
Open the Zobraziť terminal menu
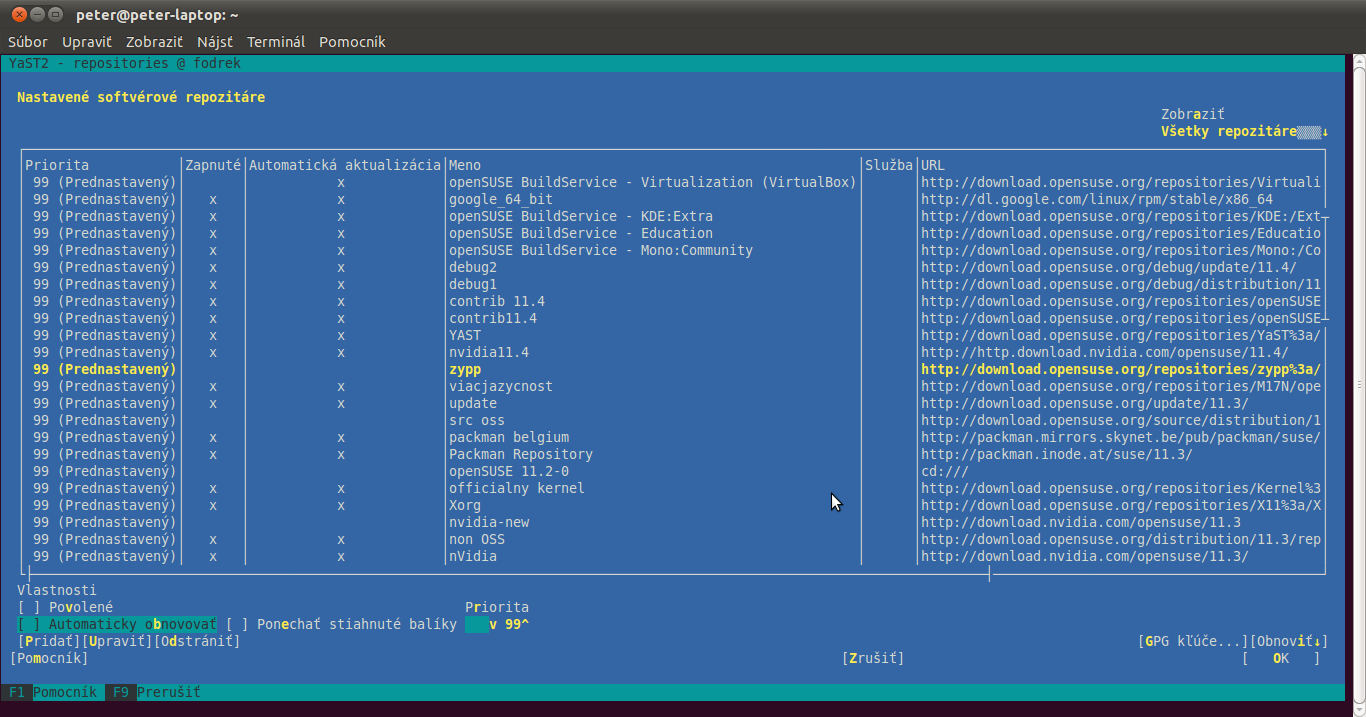coord(154,42)
